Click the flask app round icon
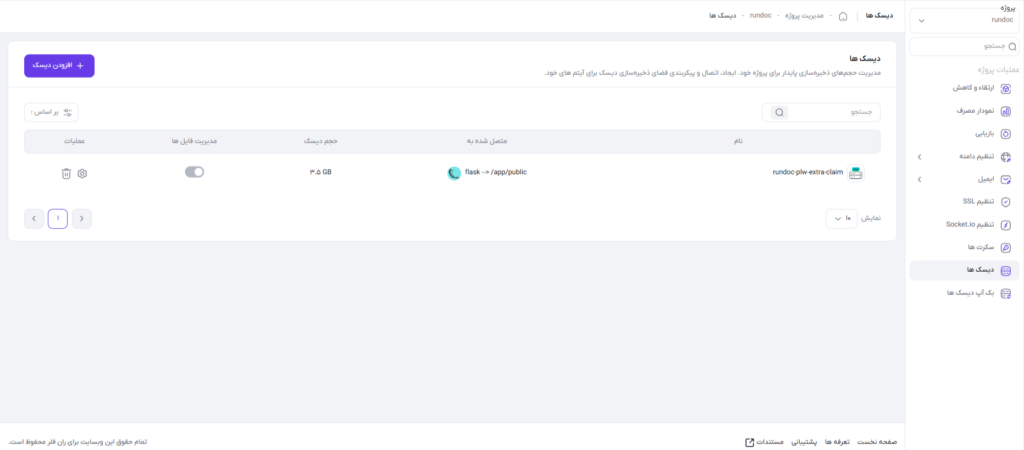Screen dimensions: 1024x450 coord(454,173)
